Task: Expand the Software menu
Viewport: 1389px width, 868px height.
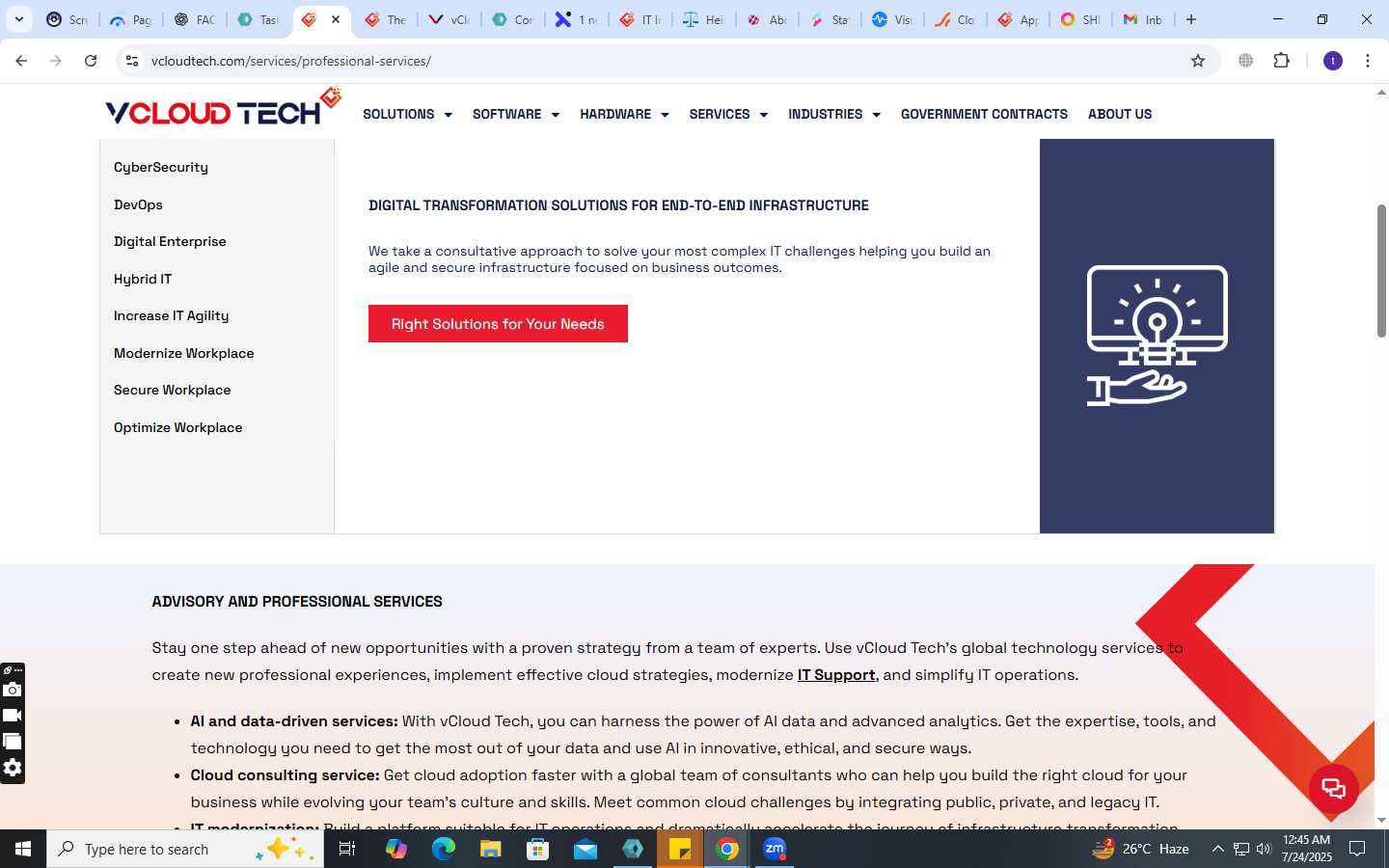Action: tap(515, 114)
